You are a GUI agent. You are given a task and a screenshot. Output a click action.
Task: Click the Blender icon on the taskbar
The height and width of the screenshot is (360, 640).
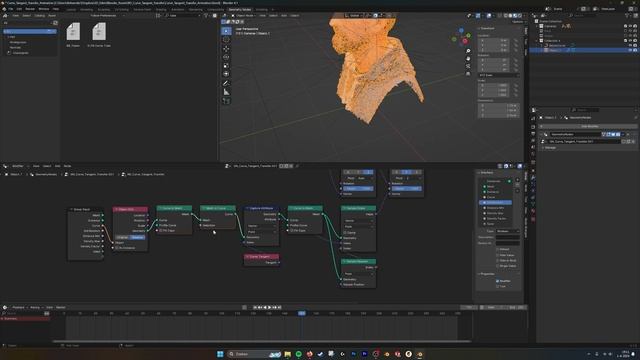coord(419,354)
